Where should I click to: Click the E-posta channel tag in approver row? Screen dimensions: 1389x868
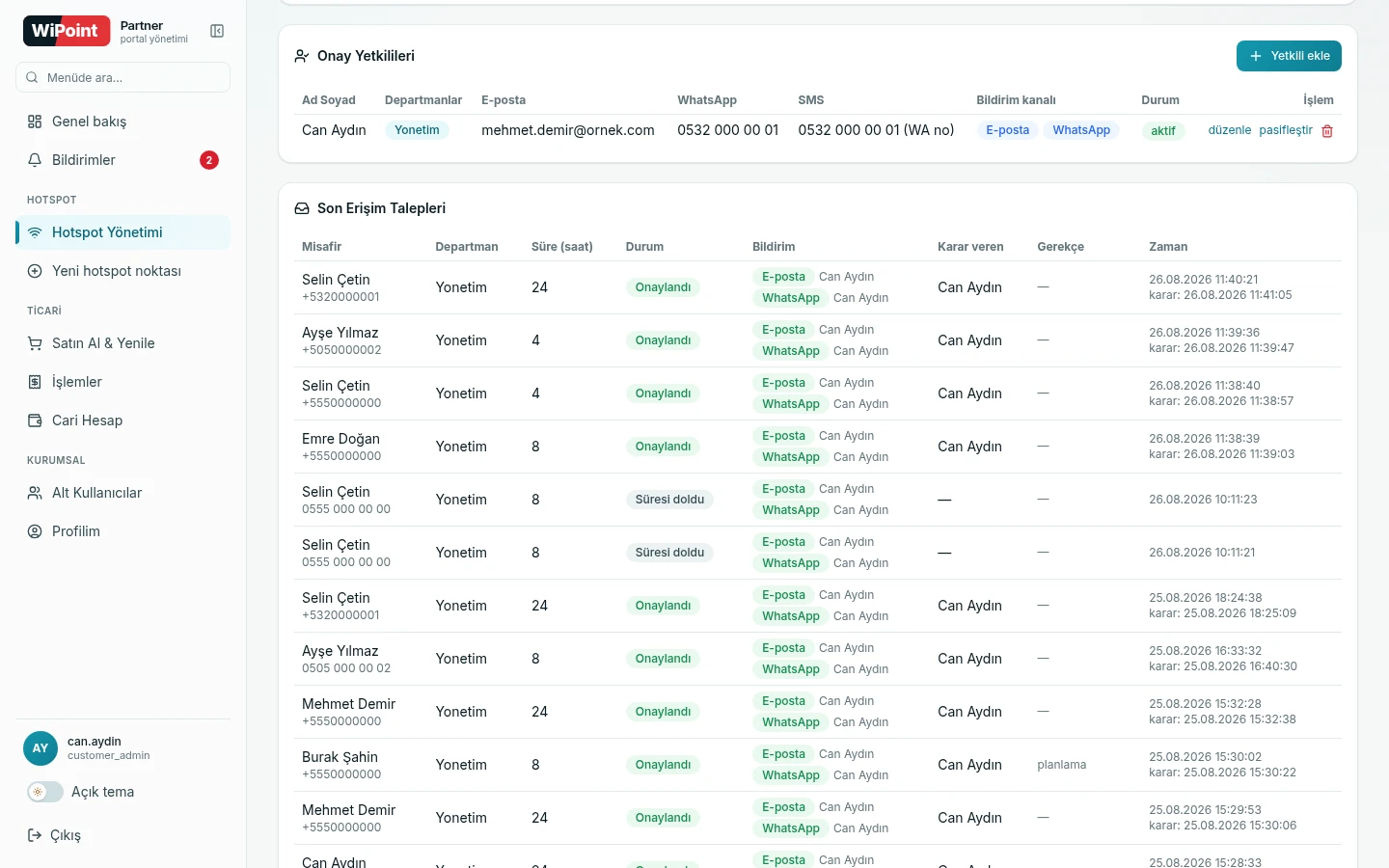1008,130
